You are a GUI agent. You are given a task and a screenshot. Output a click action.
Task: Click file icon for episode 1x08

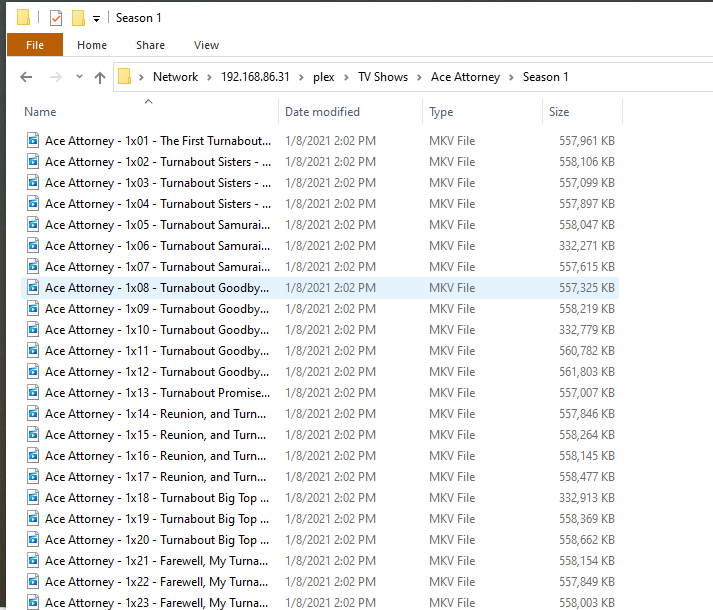(x=33, y=287)
